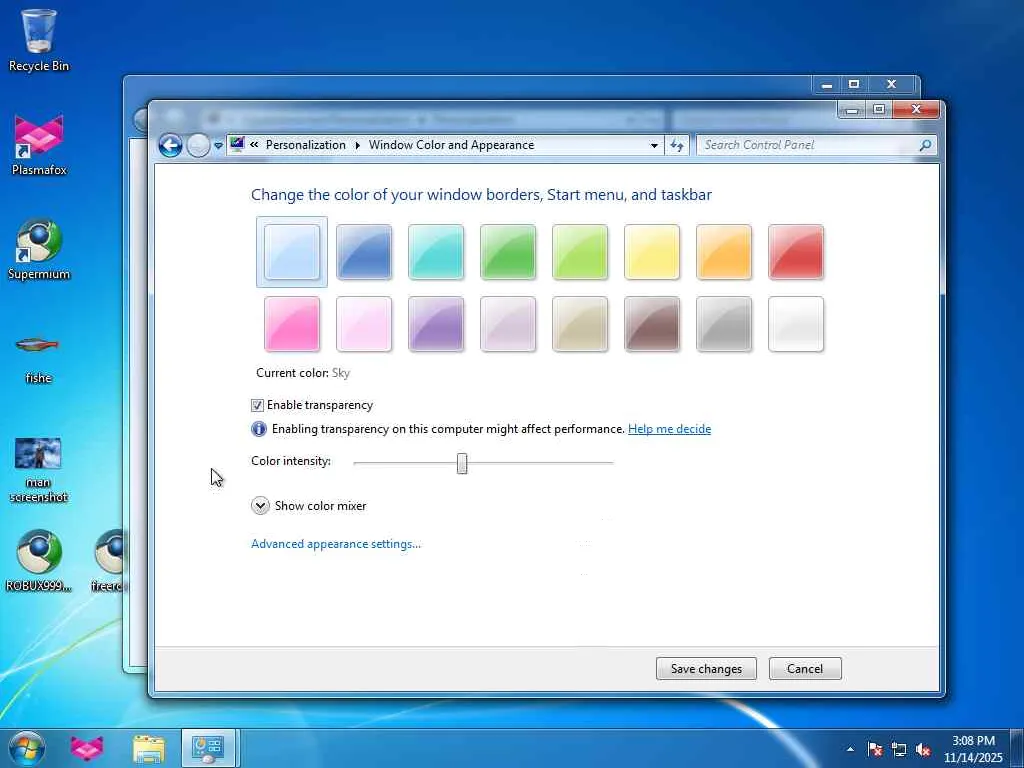Screen dimensions: 1024x768
Task: Select the Plasmafox desktop shortcut
Action: [39, 145]
